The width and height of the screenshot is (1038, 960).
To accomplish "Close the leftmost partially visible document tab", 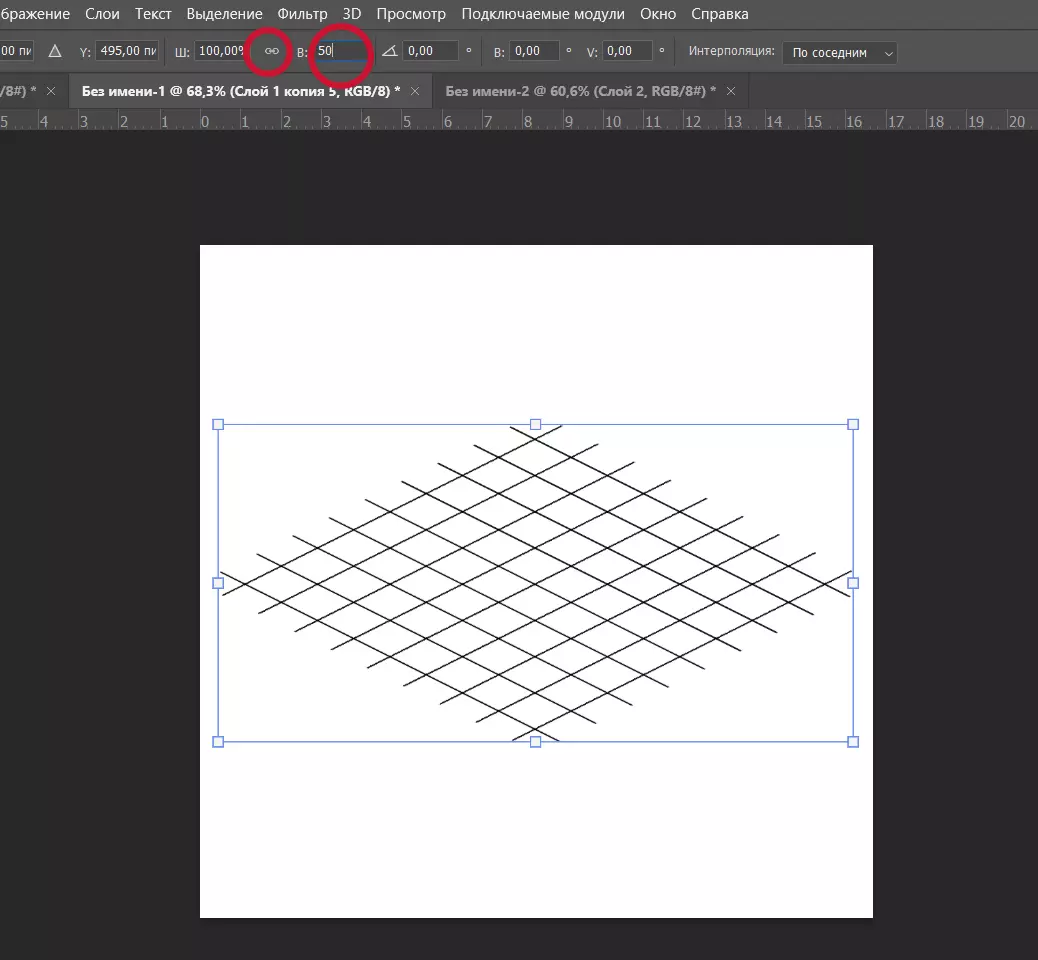I will [x=51, y=91].
